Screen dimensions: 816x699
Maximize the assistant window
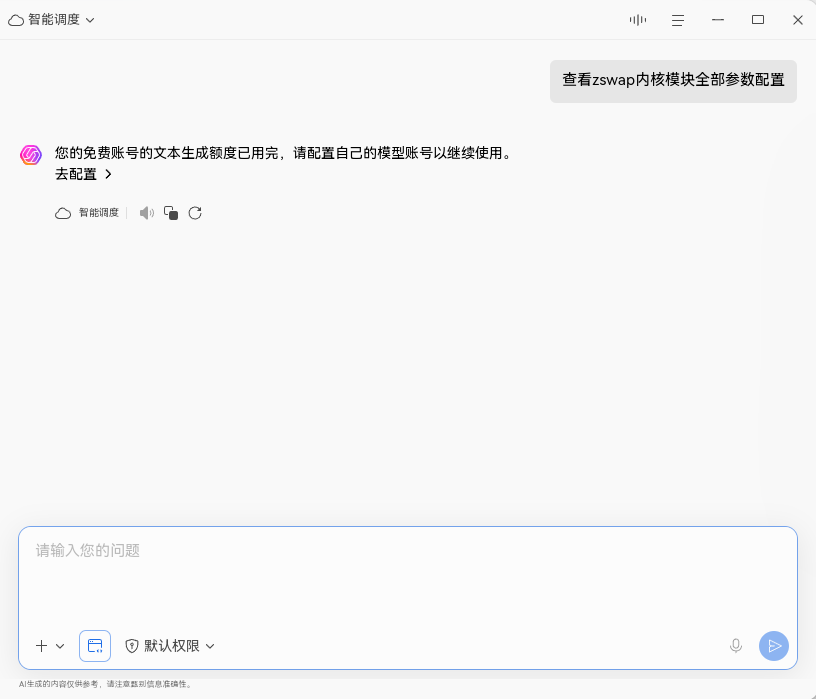tap(758, 20)
